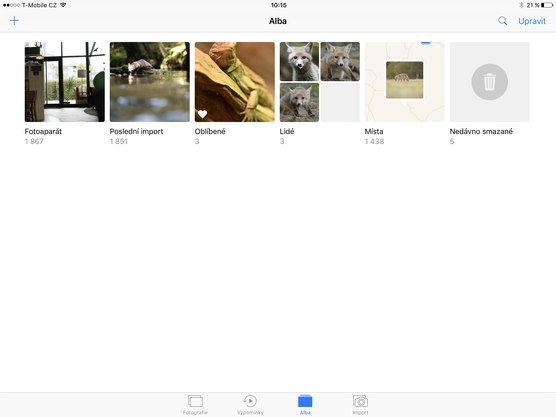Open the Poslední import album thumbnail

[x=150, y=82]
